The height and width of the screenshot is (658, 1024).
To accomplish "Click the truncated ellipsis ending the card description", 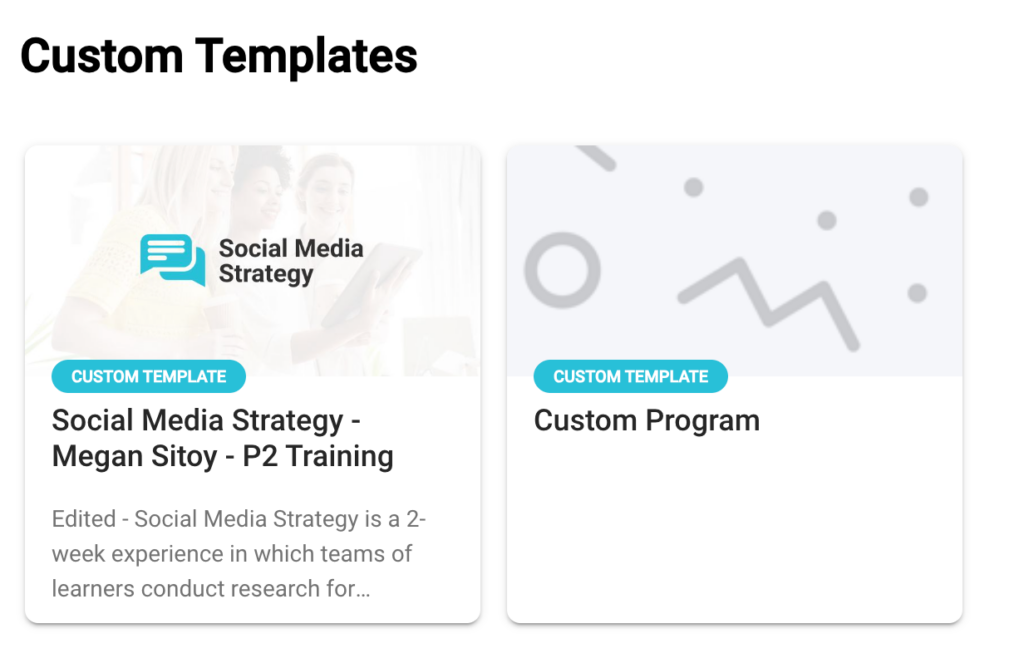I will click(x=362, y=589).
